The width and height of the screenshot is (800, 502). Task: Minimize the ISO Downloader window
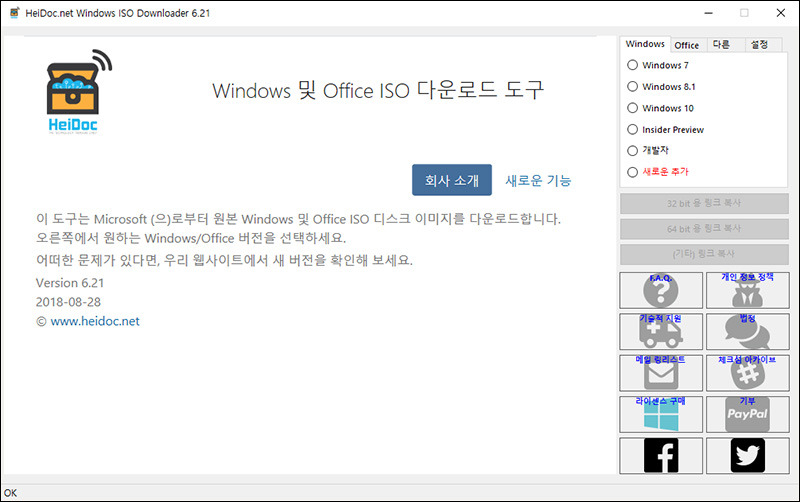pyautogui.click(x=708, y=13)
